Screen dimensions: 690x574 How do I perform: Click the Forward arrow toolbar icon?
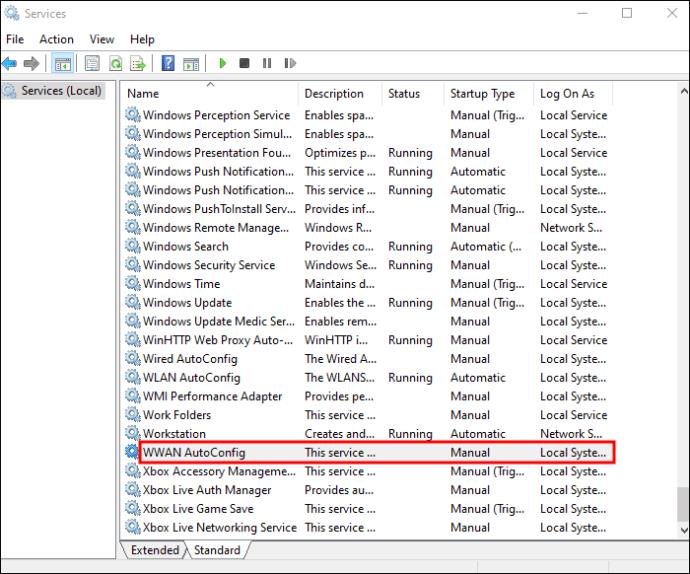pyautogui.click(x=31, y=64)
